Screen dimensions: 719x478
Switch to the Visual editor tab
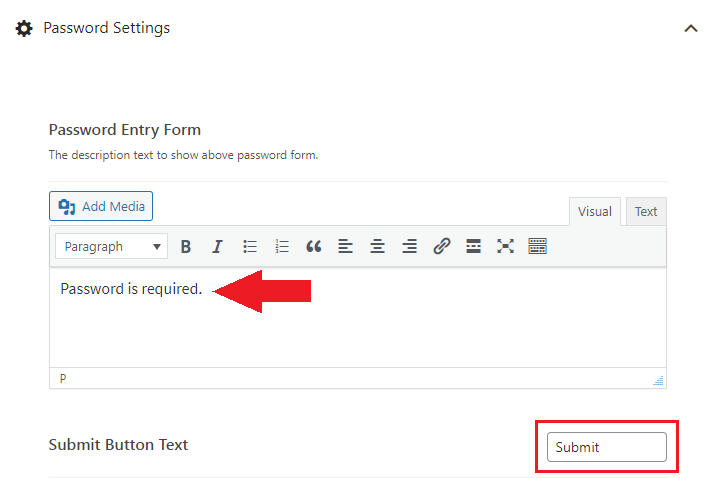coord(595,211)
